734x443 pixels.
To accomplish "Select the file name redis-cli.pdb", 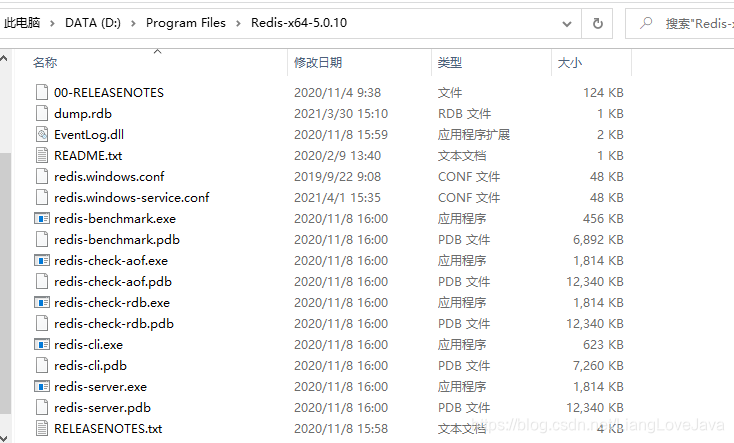I will [90, 366].
